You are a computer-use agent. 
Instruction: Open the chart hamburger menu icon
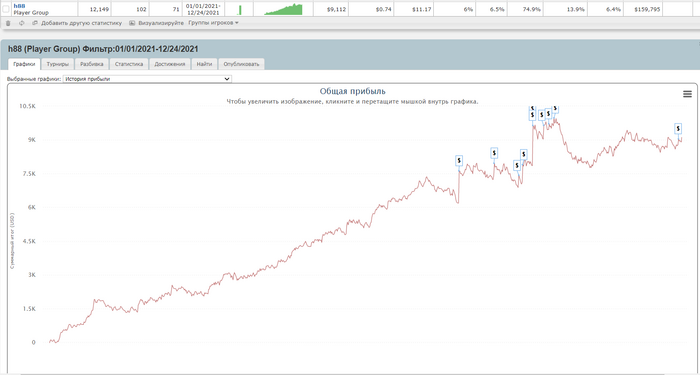point(687,94)
